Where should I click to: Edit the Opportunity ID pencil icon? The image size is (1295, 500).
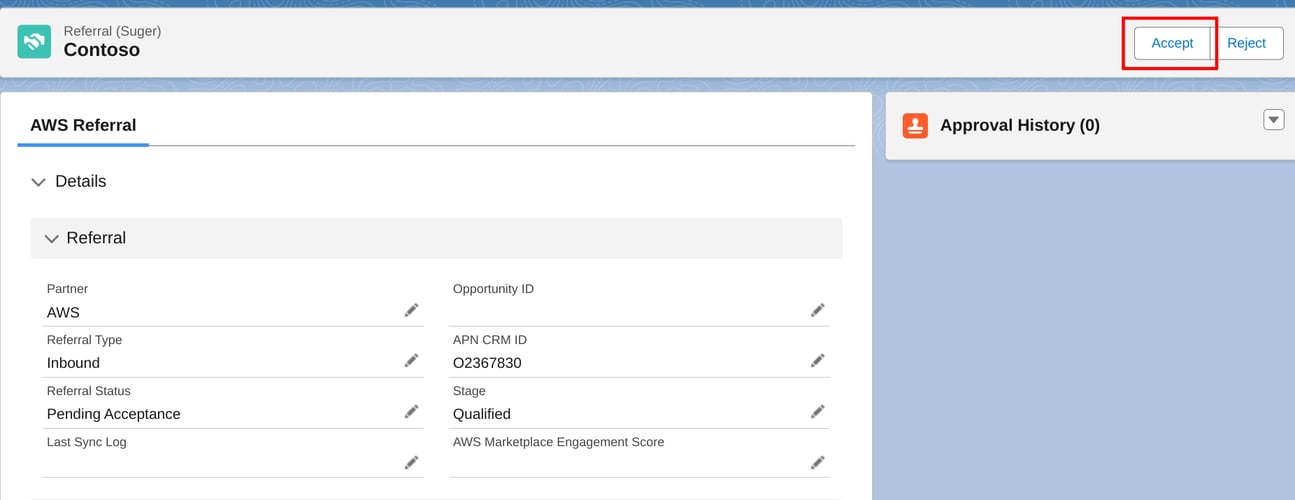pyautogui.click(x=818, y=310)
